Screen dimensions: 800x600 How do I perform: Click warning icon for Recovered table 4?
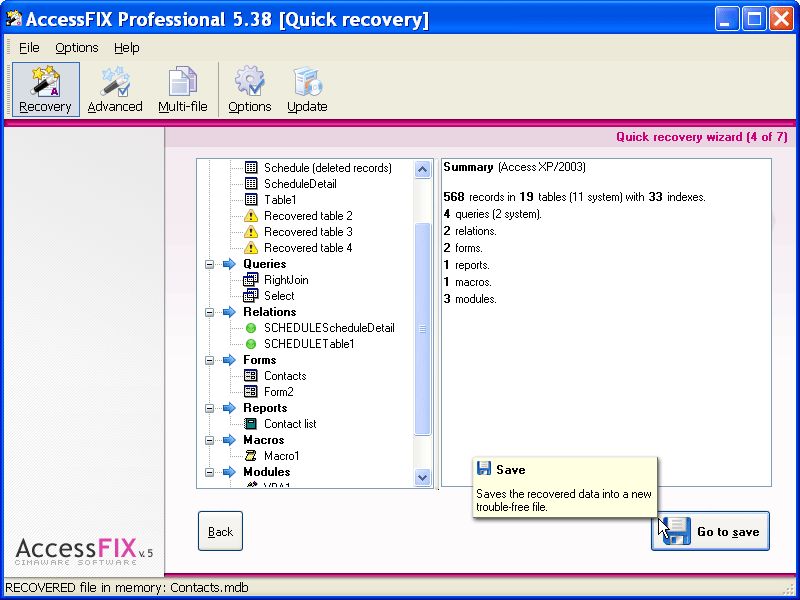point(251,248)
